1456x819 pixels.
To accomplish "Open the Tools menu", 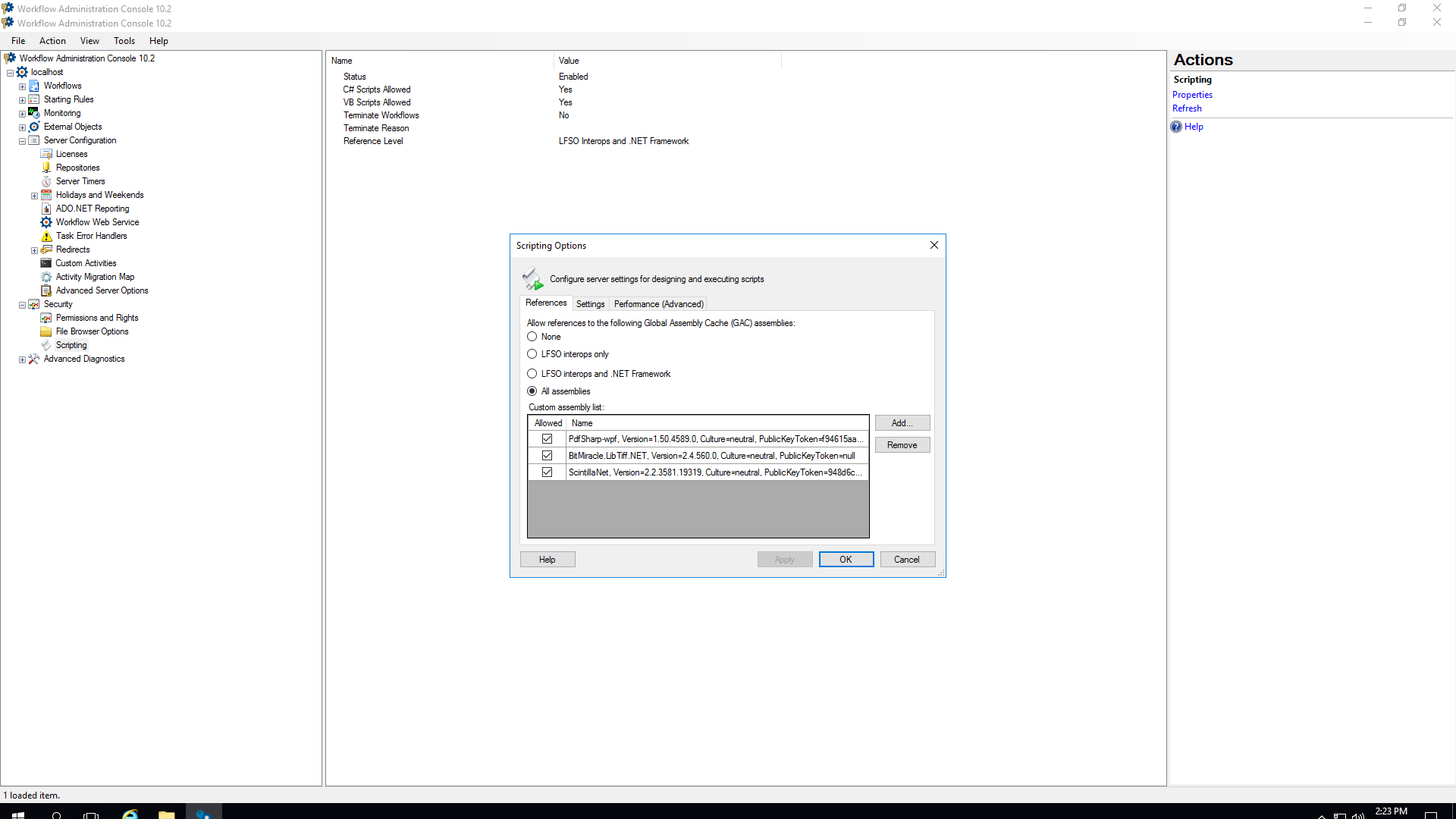I will [x=124, y=41].
